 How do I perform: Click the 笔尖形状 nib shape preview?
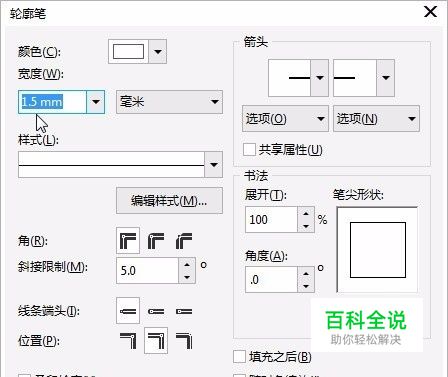[377, 250]
